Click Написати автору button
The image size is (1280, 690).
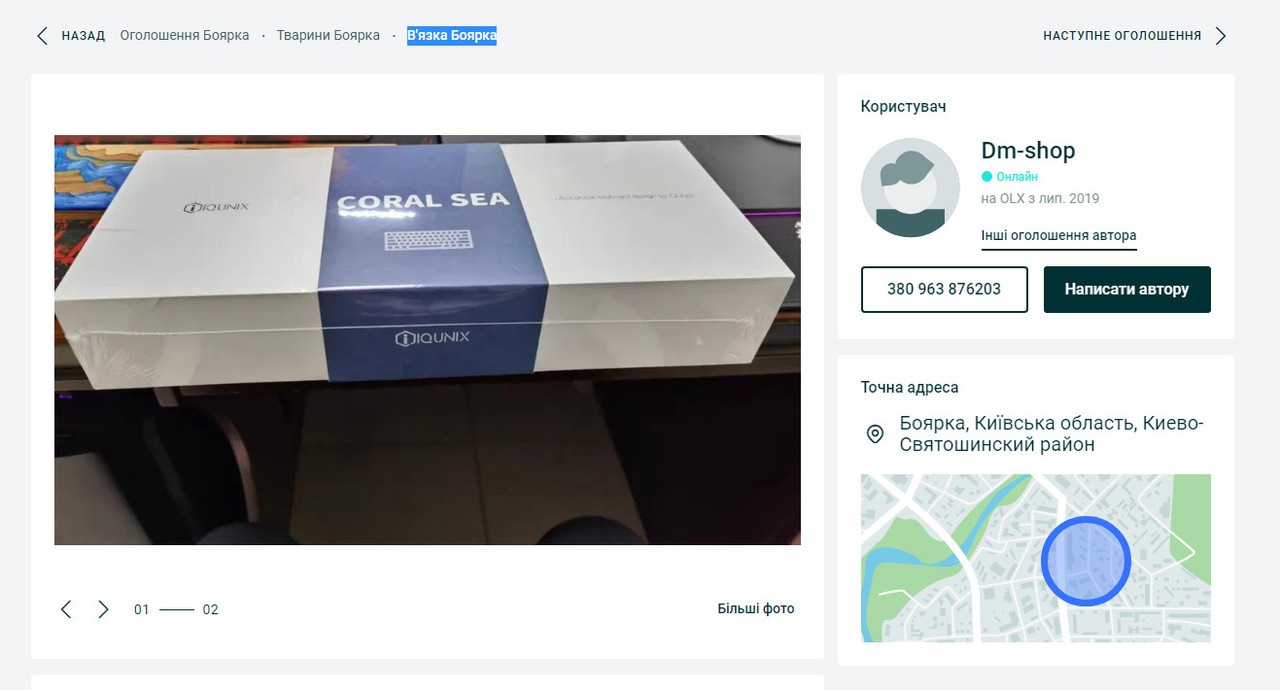click(1127, 289)
